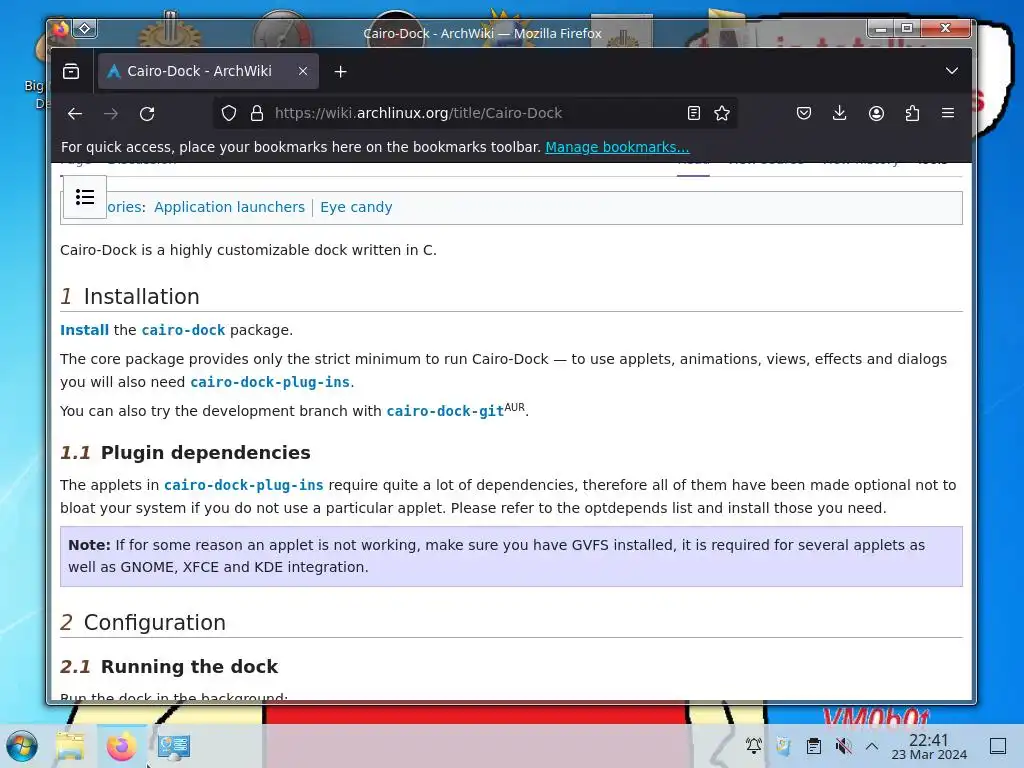Toggle keep-on-all-desktops pin in titlebar
Viewport: 1024px width, 768px height.
[85, 29]
